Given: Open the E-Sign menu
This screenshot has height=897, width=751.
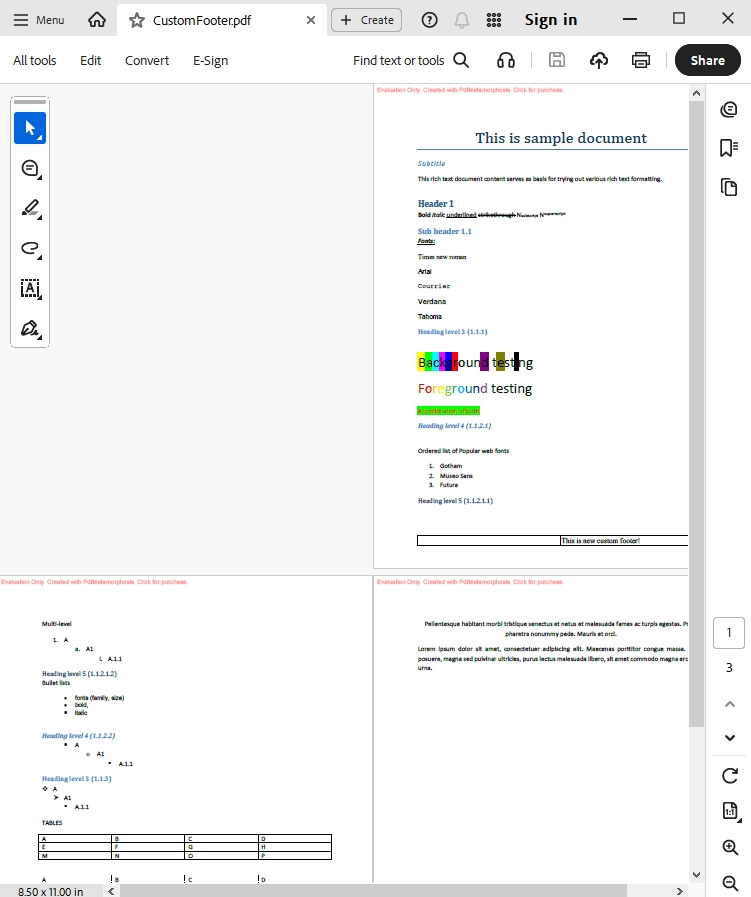Looking at the screenshot, I should pos(210,61).
